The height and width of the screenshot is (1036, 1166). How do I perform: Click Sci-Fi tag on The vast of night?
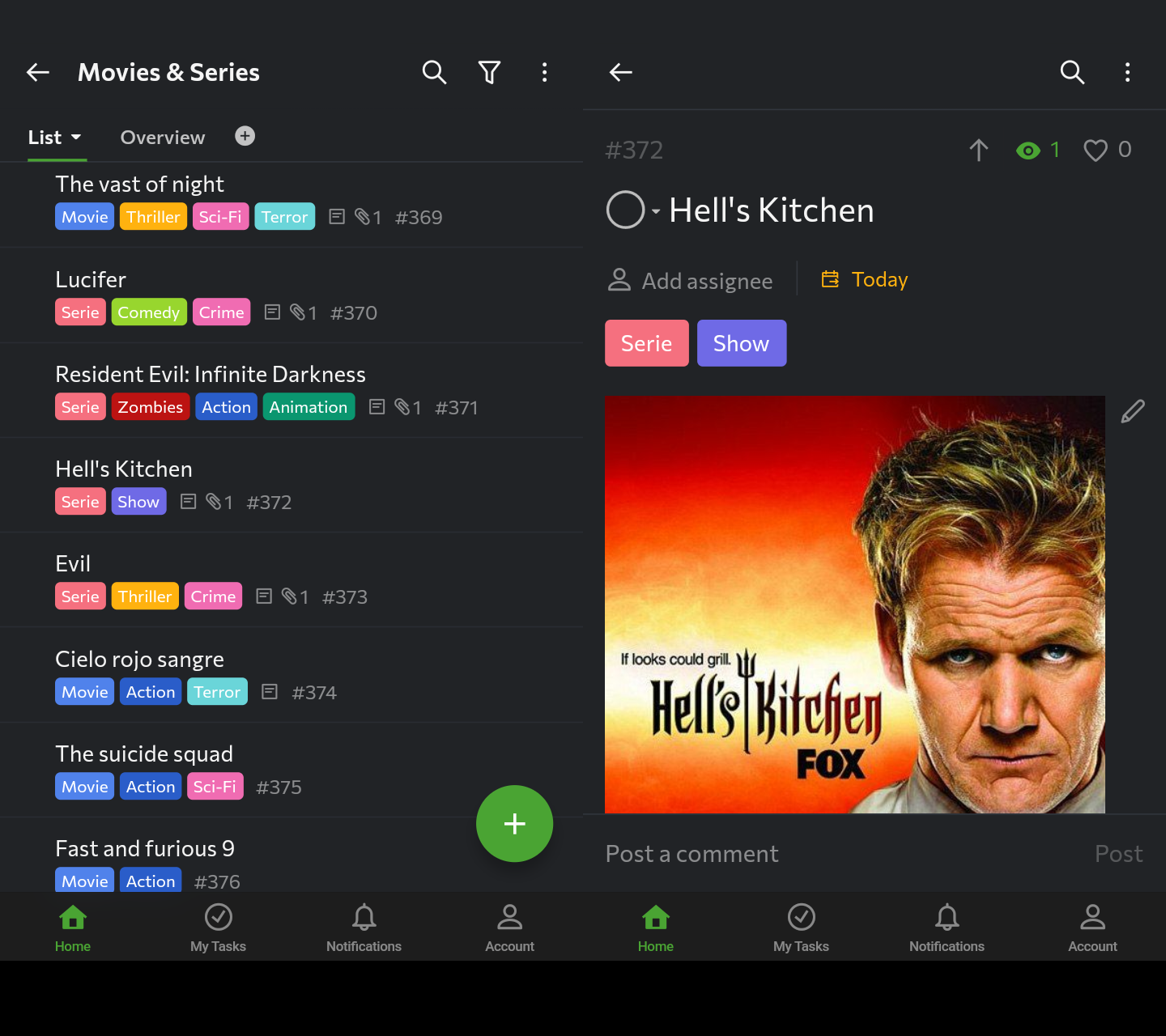coord(220,217)
